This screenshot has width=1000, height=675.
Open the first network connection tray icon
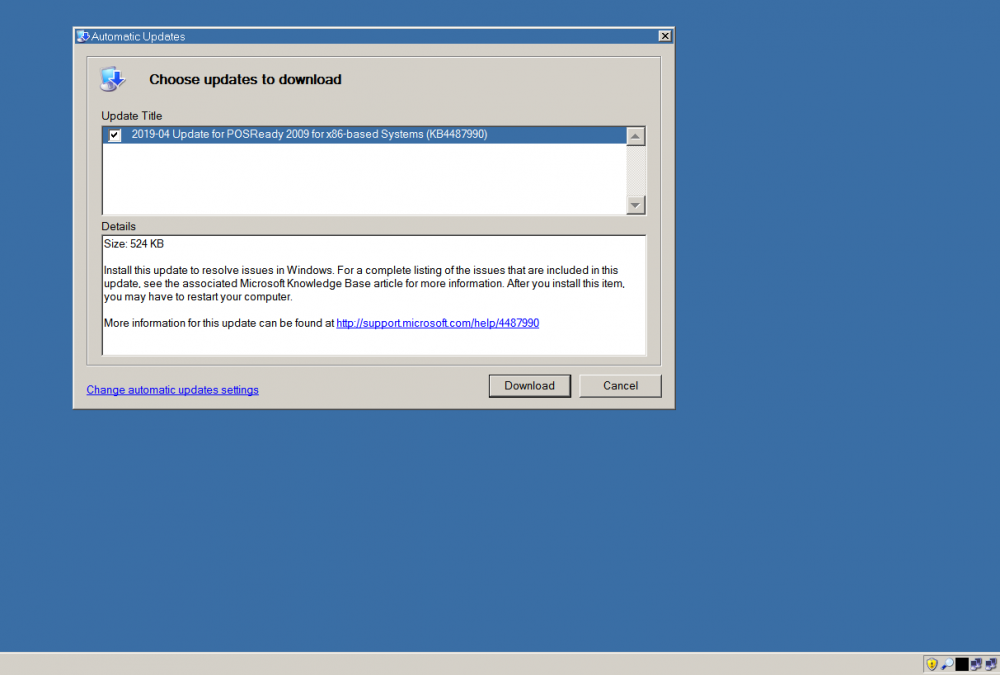pyautogui.click(x=976, y=664)
